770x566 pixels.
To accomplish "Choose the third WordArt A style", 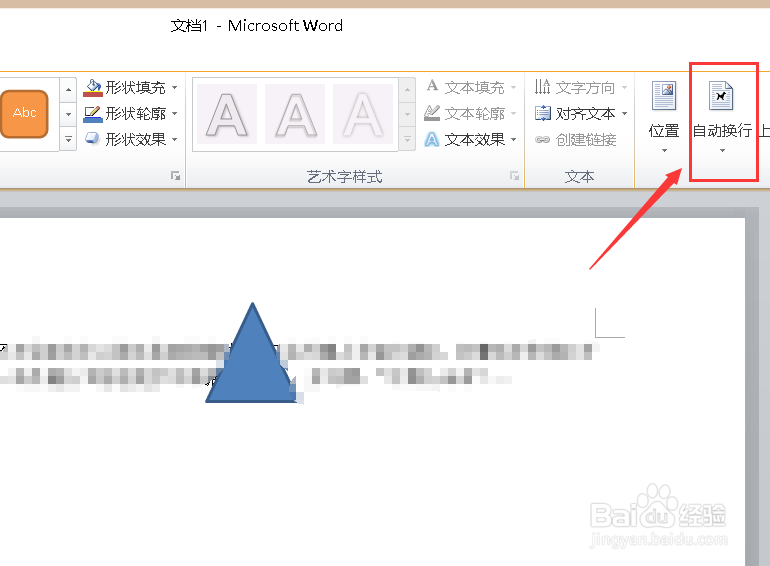I will point(363,114).
